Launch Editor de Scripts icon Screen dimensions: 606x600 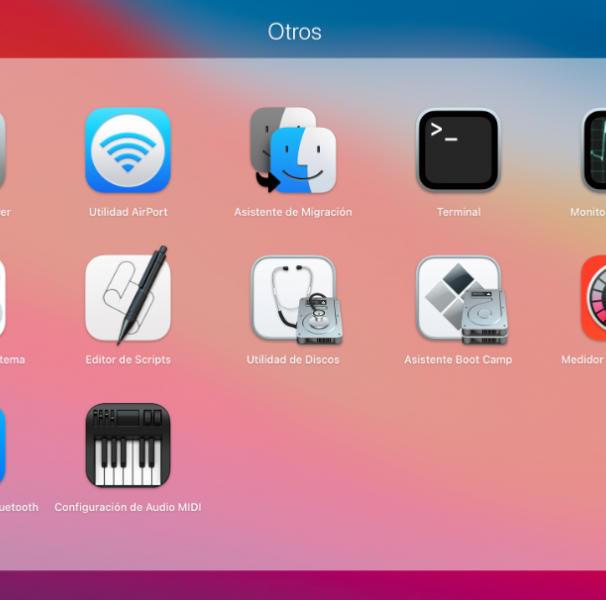pos(128,295)
